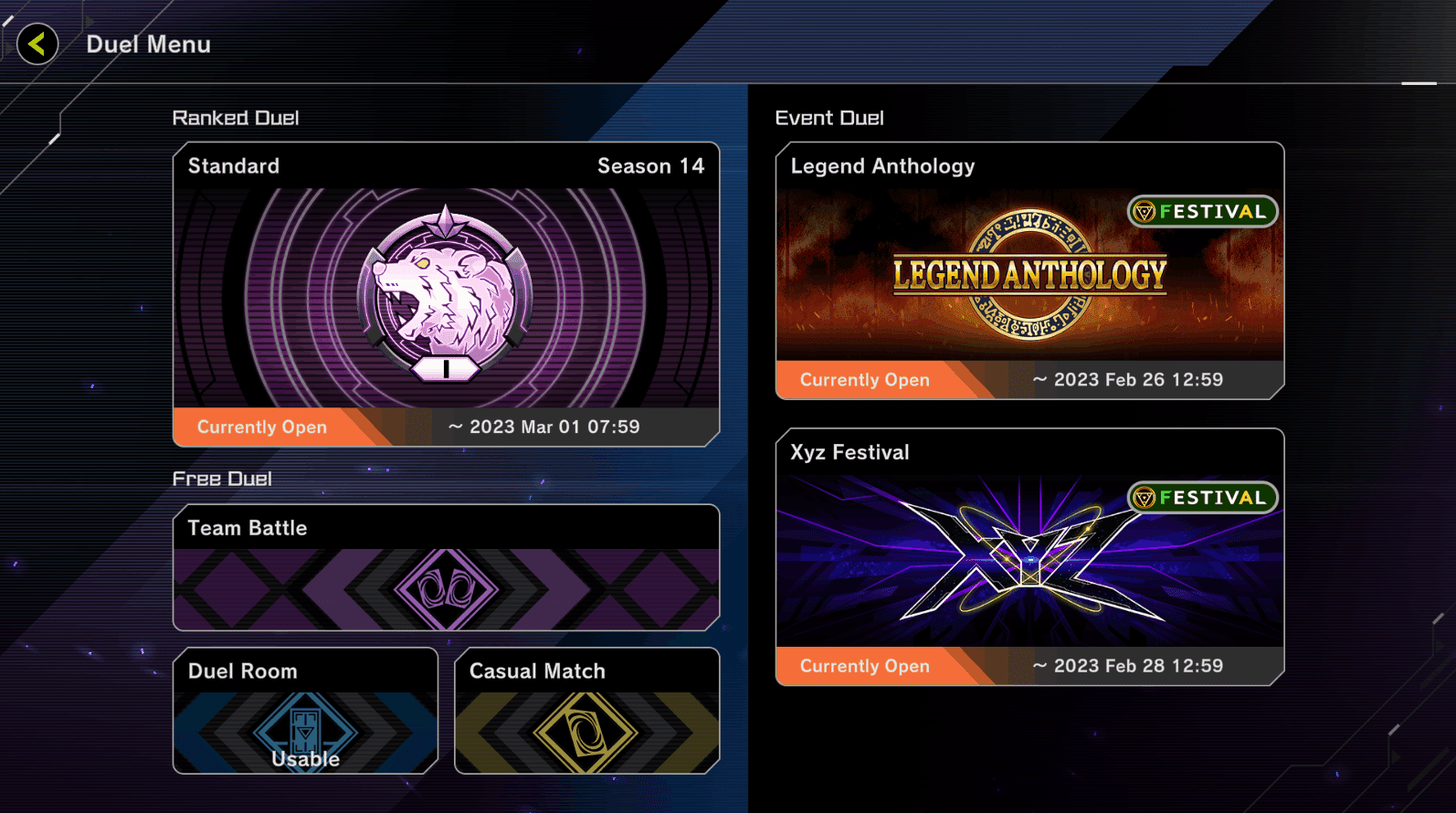Click the Duel Room Usable label
1456x813 pixels.
pyautogui.click(x=305, y=759)
